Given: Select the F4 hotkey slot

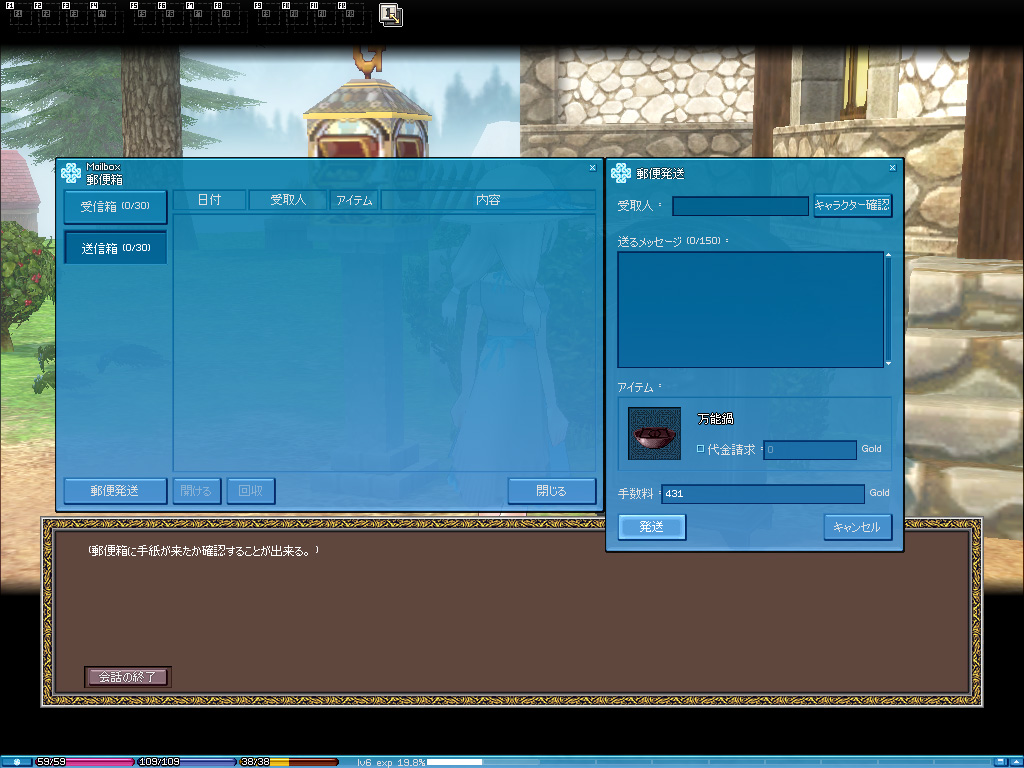Looking at the screenshot, I should (x=103, y=16).
